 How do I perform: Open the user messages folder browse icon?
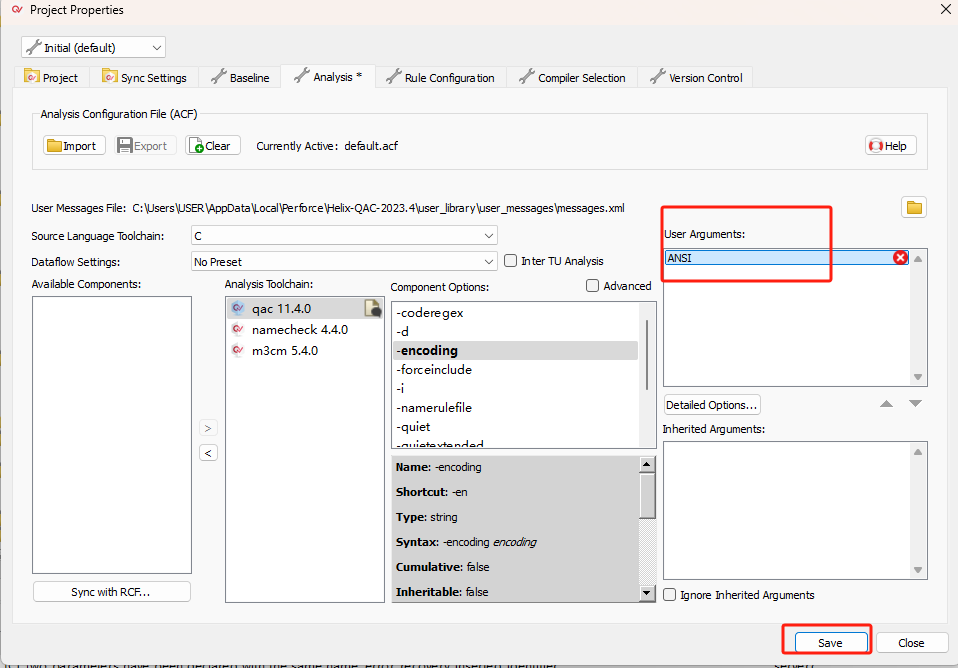913,208
